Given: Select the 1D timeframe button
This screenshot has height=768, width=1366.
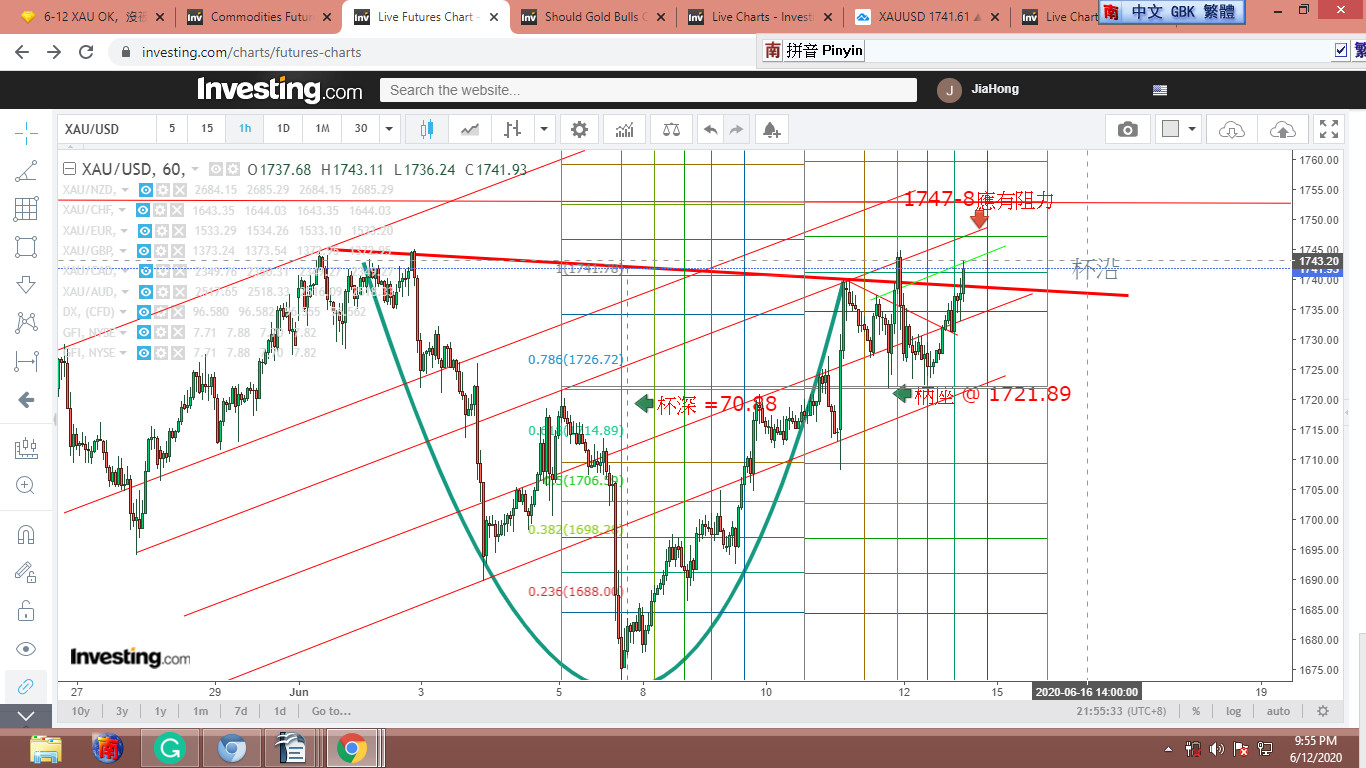Looking at the screenshot, I should point(283,129).
